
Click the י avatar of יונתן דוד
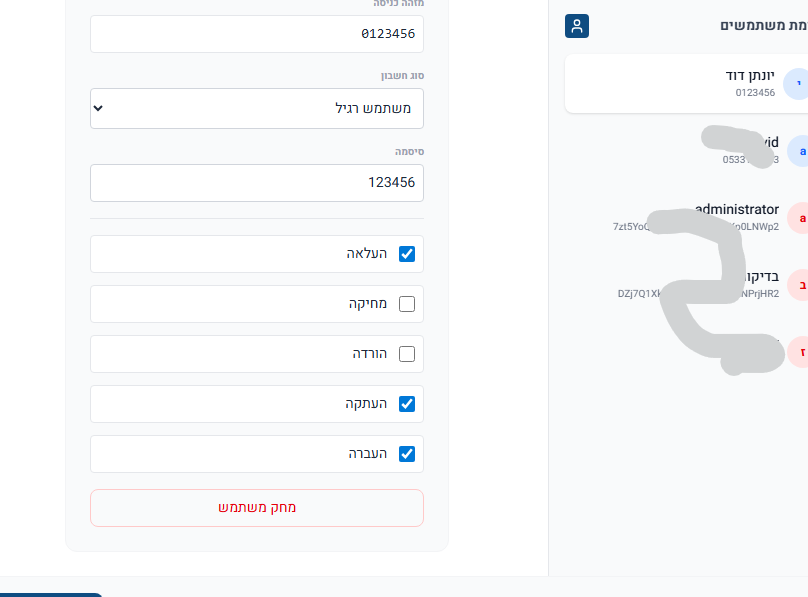tap(796, 84)
